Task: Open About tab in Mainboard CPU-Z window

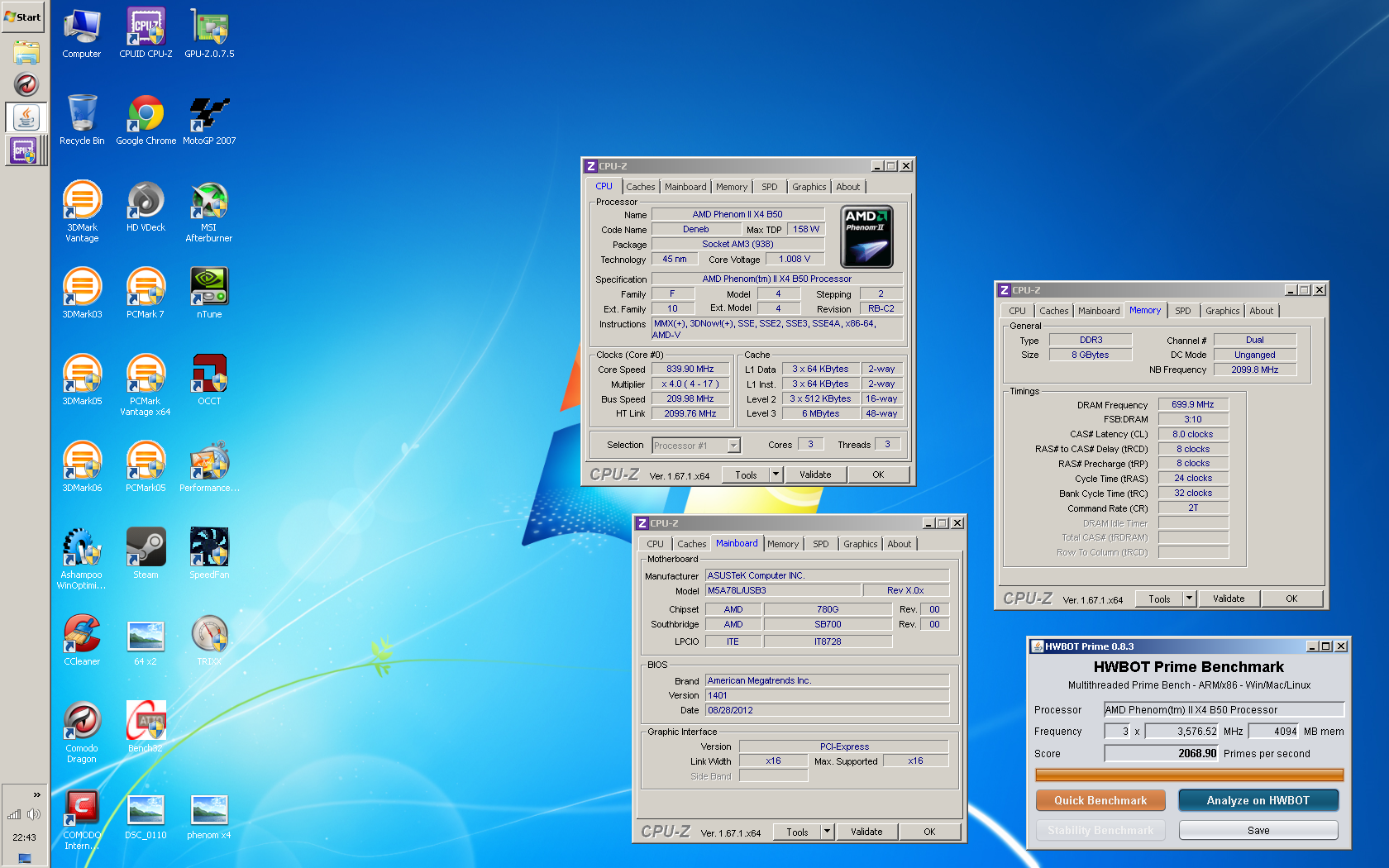Action: (x=899, y=544)
